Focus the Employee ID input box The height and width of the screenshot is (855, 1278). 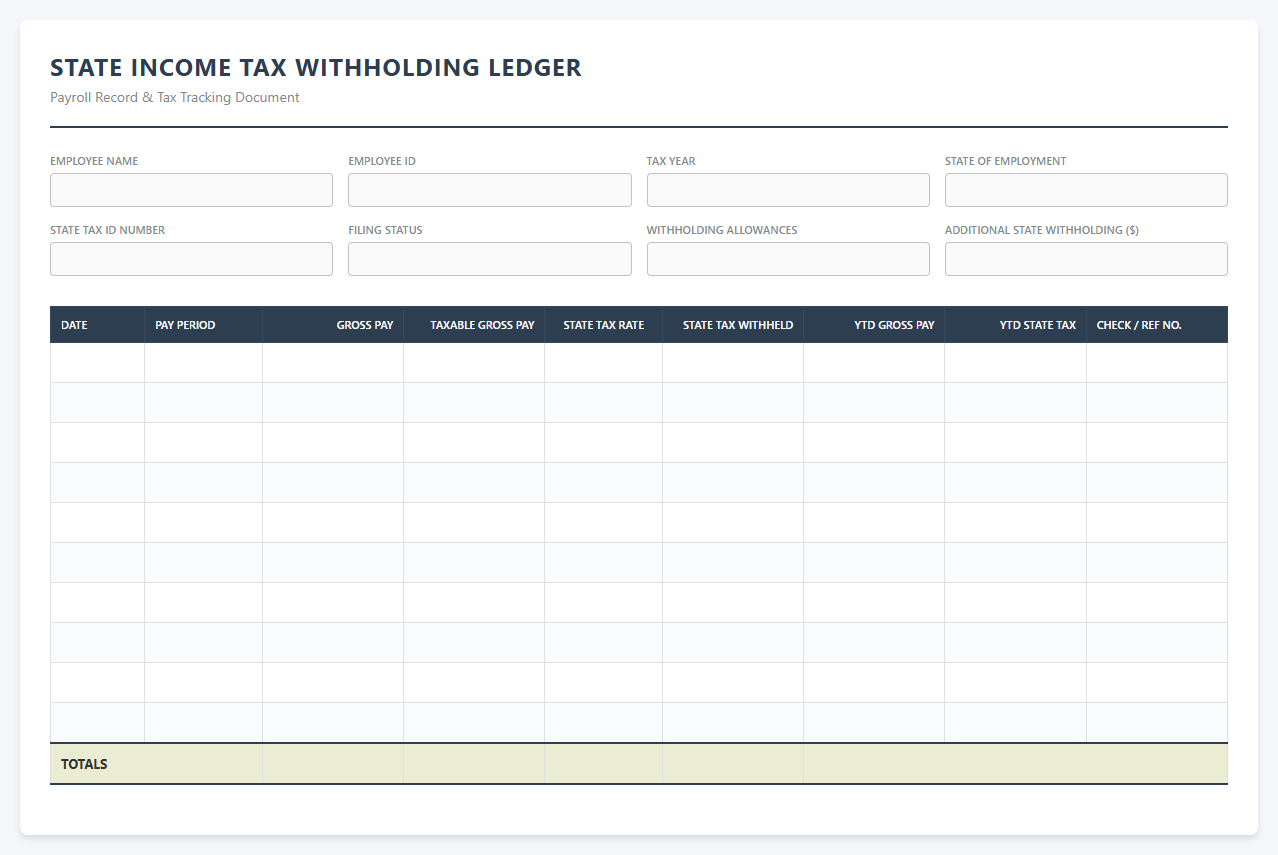point(490,190)
